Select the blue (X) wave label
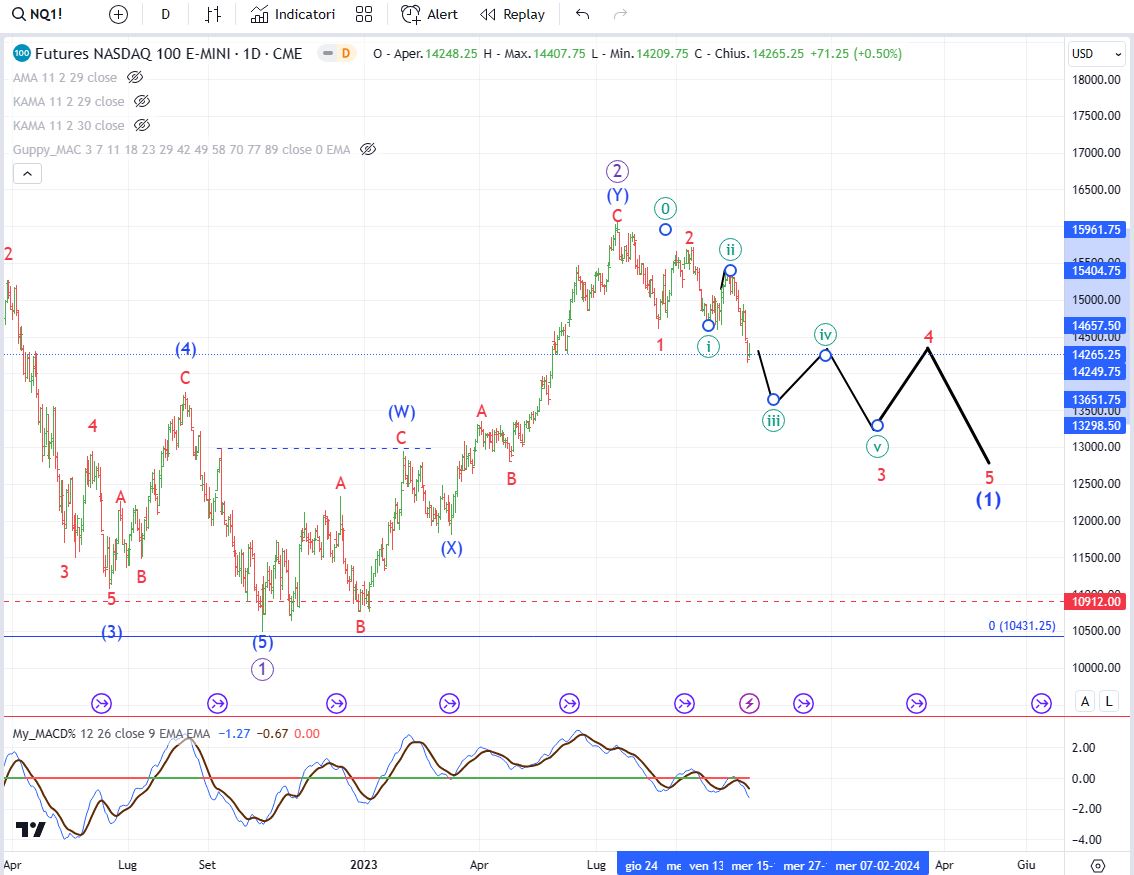The width and height of the screenshot is (1134, 875). tap(451, 547)
